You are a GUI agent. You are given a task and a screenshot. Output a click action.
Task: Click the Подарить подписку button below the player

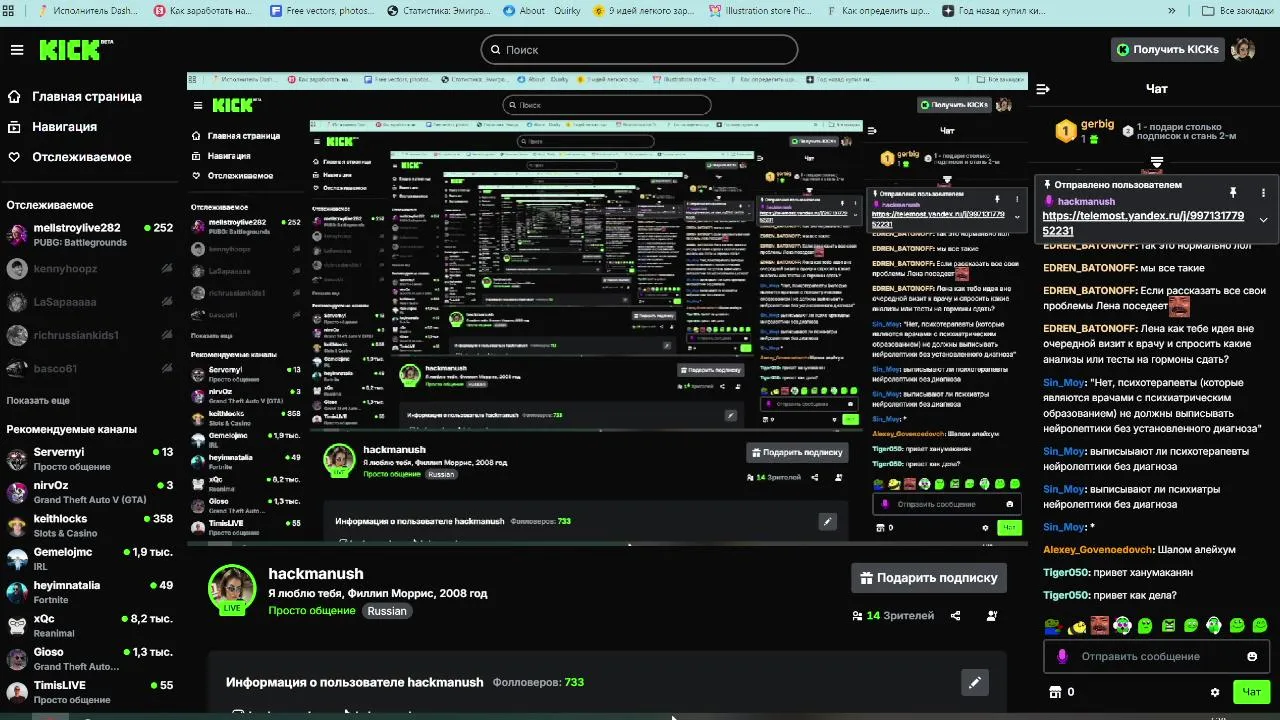[x=929, y=577]
